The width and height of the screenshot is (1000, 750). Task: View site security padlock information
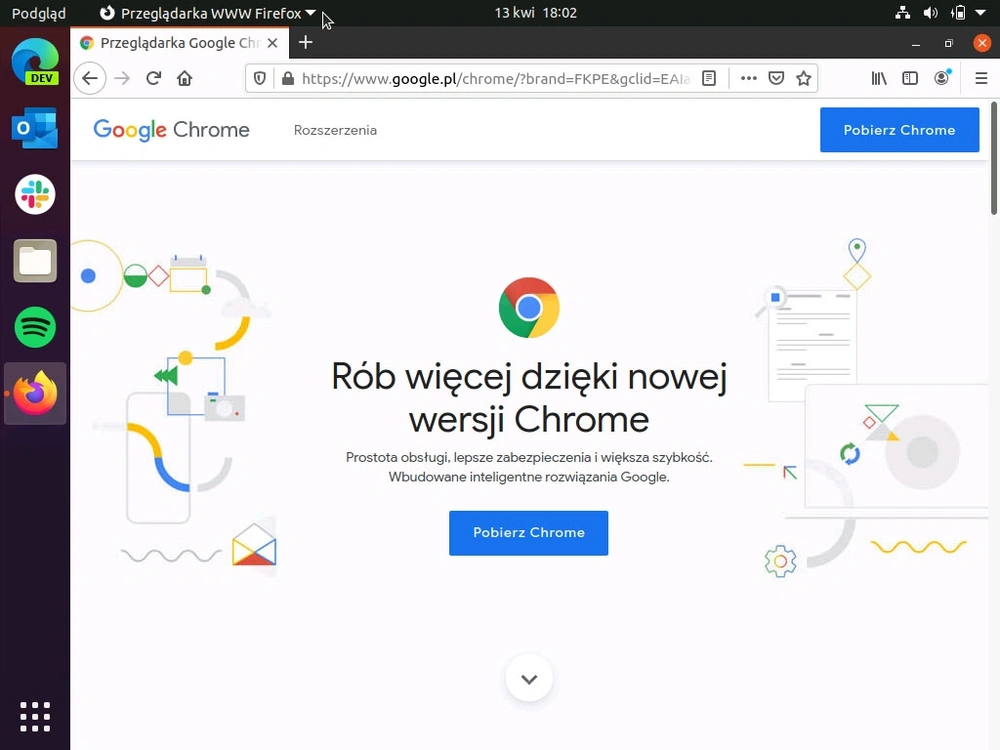pyautogui.click(x=288, y=78)
